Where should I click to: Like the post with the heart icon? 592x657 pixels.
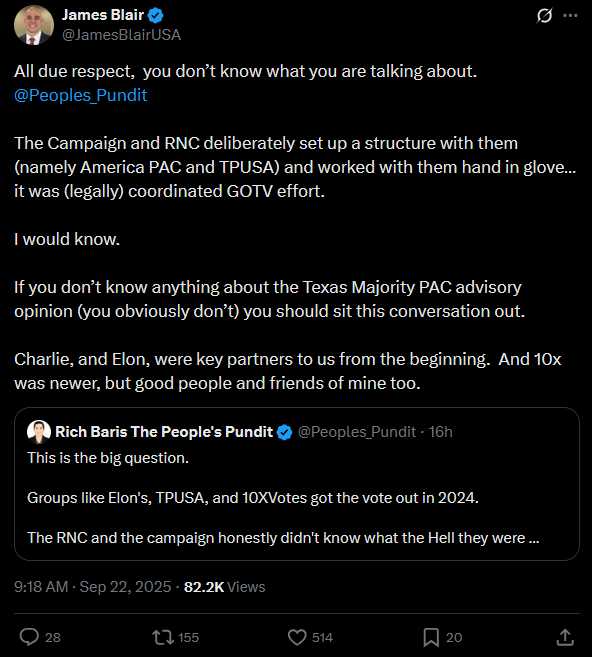[297, 637]
